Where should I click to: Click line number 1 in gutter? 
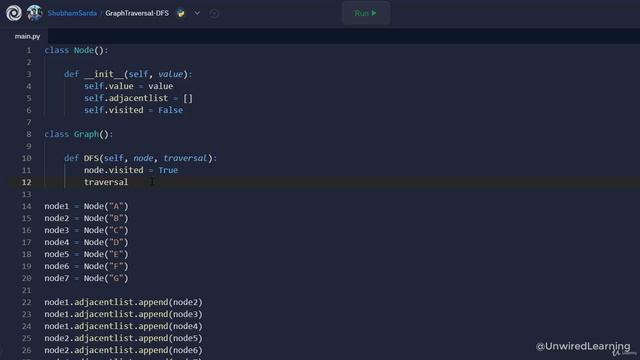29,50
